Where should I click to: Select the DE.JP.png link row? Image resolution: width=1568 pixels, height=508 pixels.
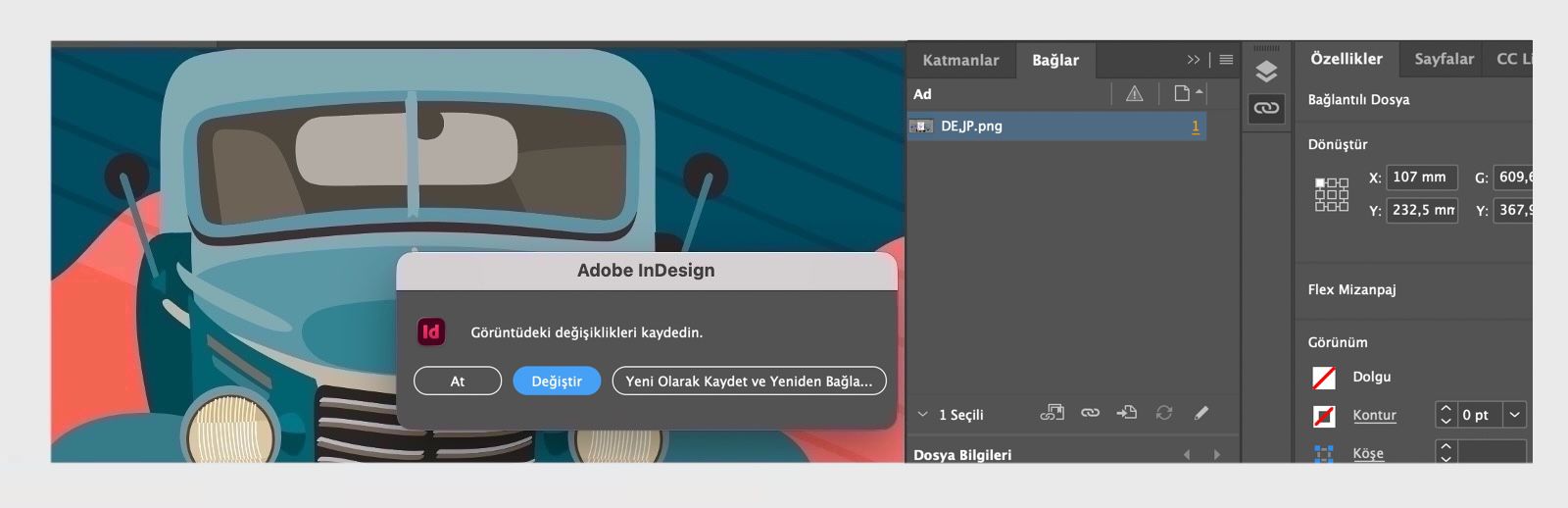pyautogui.click(x=1056, y=126)
